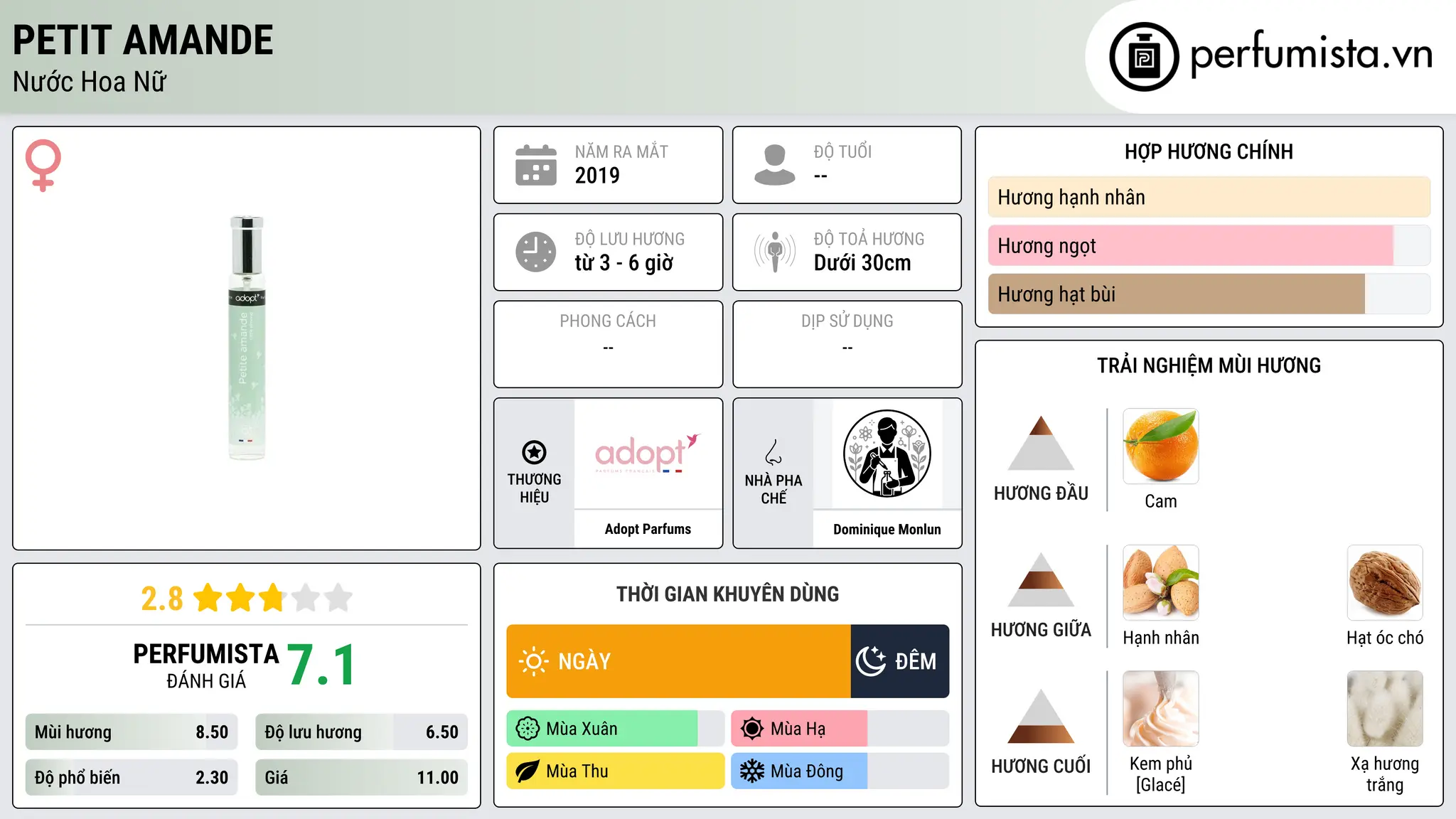Screen dimensions: 1456x819
Task: Click the first gold rating star
Action: click(x=208, y=598)
